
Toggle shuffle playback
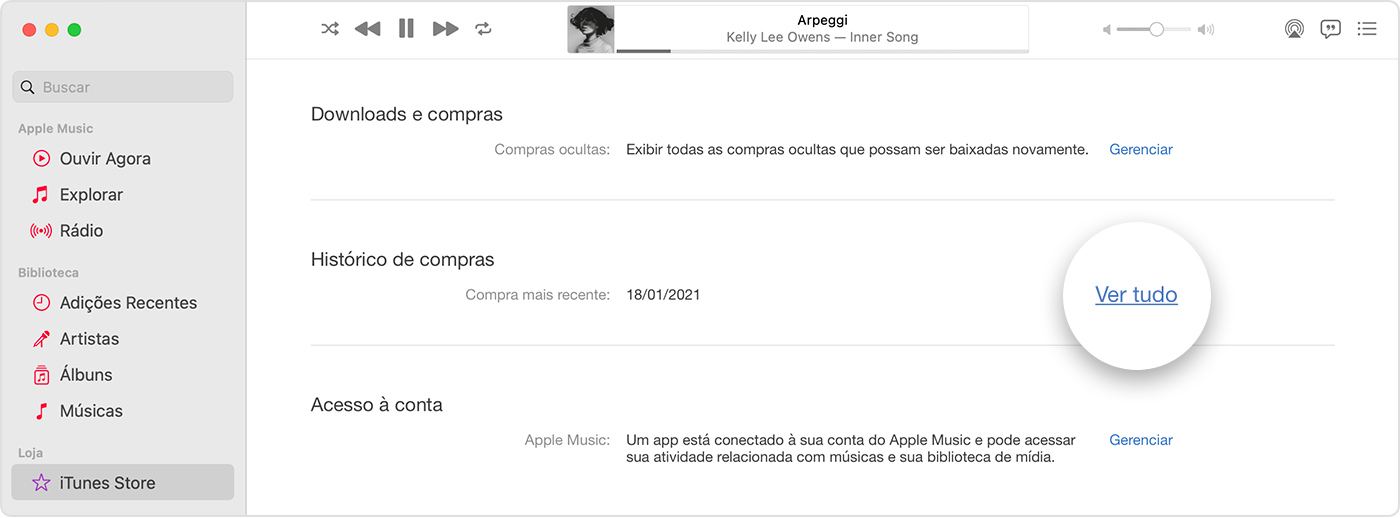pos(330,29)
